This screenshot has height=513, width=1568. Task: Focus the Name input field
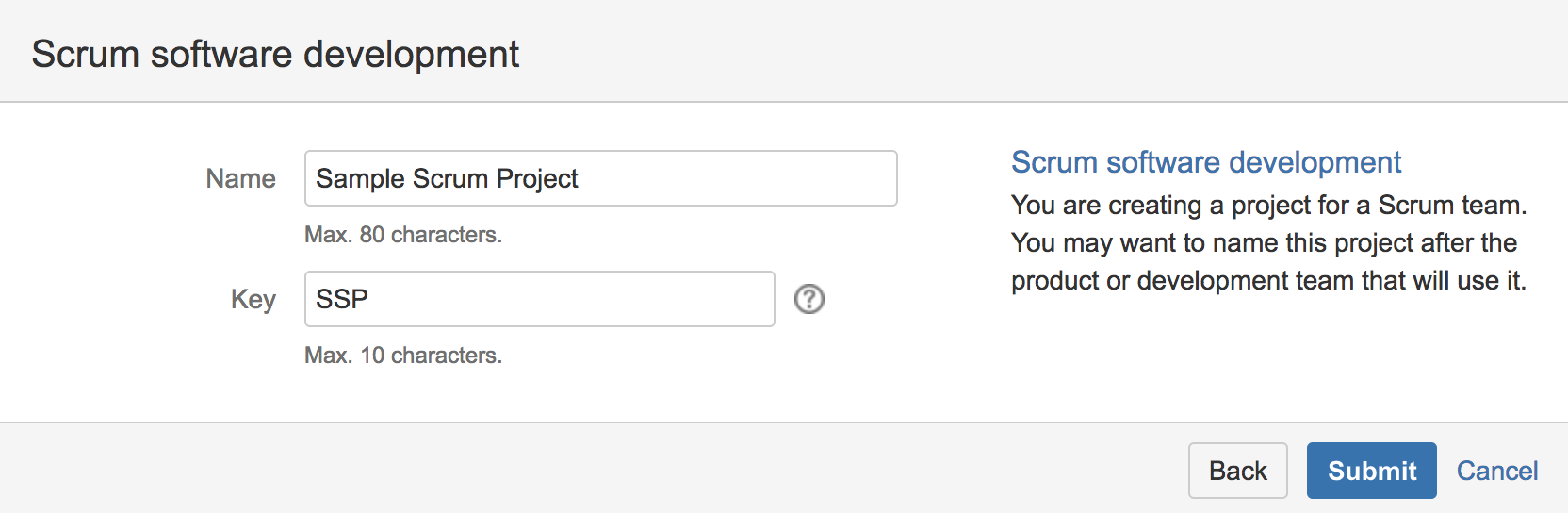(x=600, y=178)
